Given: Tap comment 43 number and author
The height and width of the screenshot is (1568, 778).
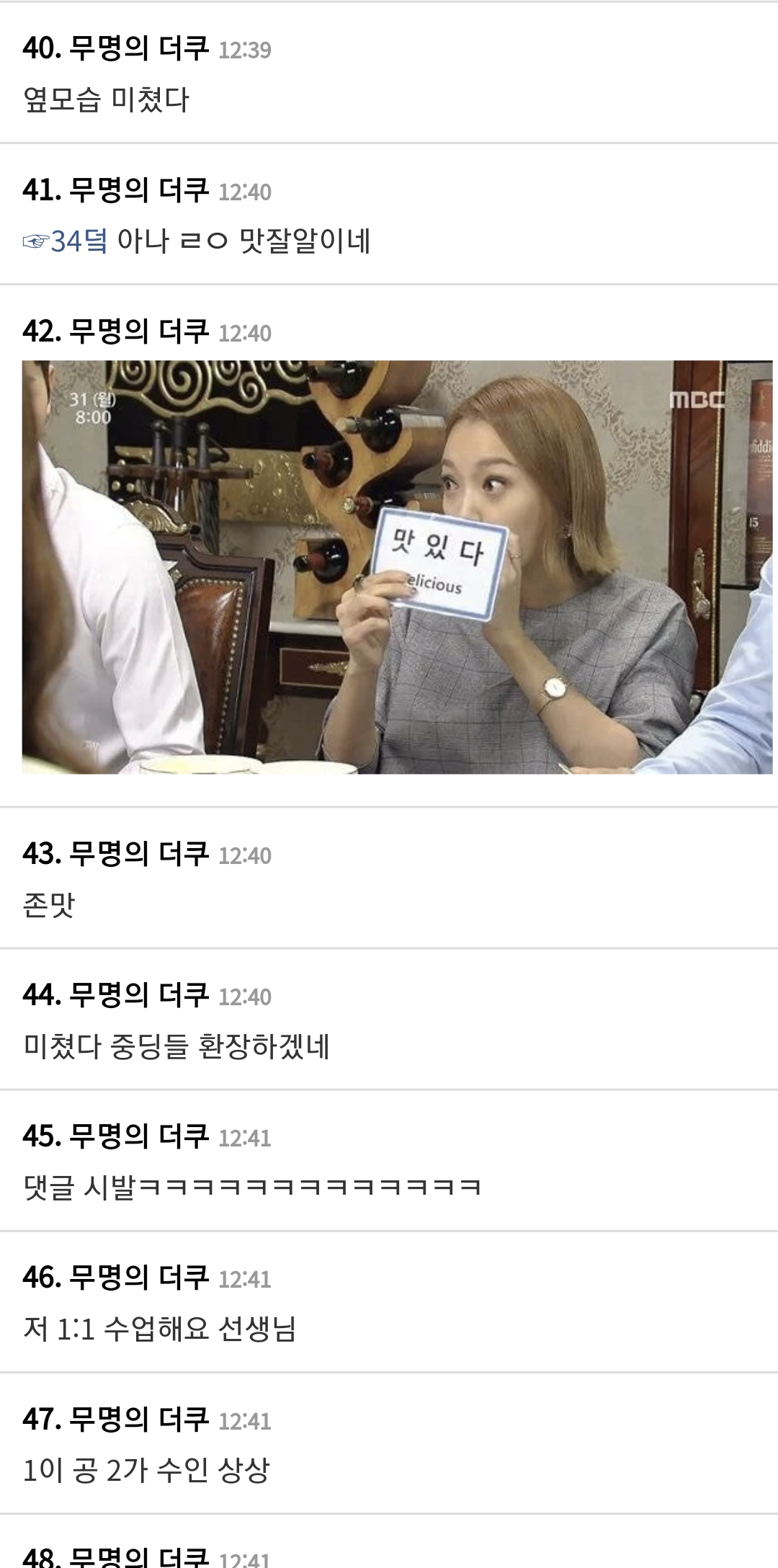Looking at the screenshot, I should point(116,853).
